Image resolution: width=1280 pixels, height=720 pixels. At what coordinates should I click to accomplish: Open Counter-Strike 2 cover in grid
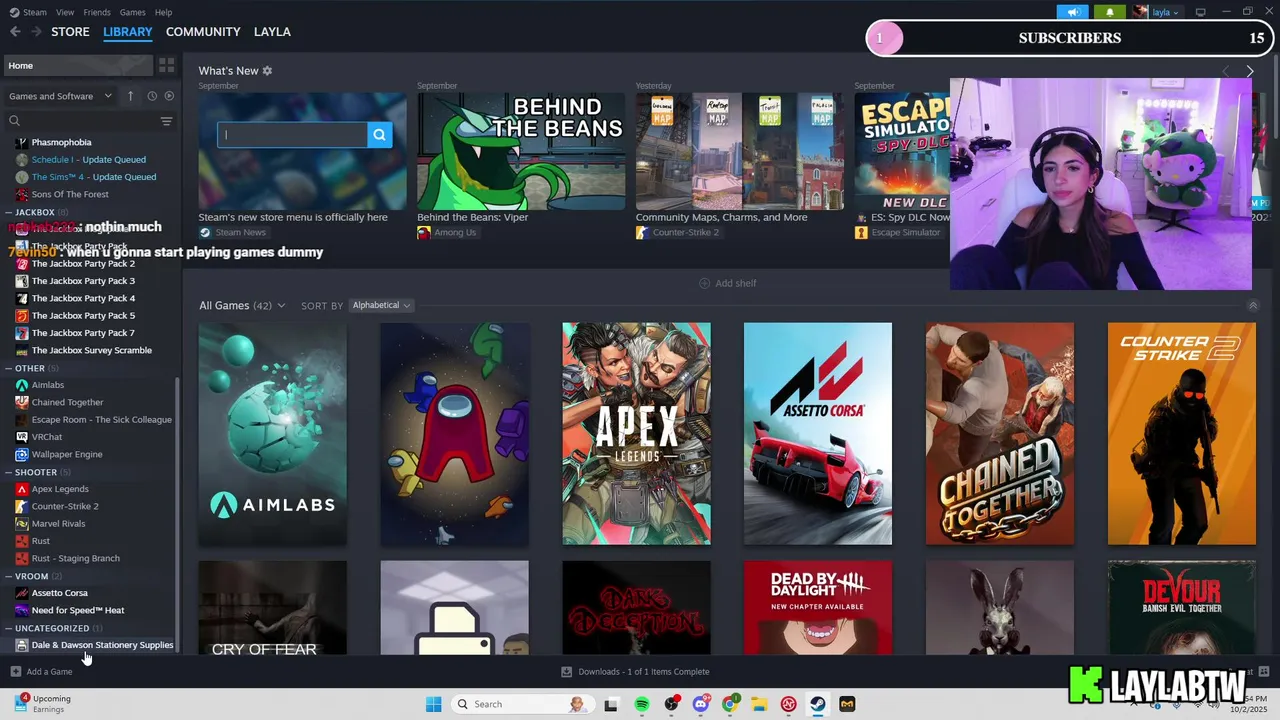1181,433
